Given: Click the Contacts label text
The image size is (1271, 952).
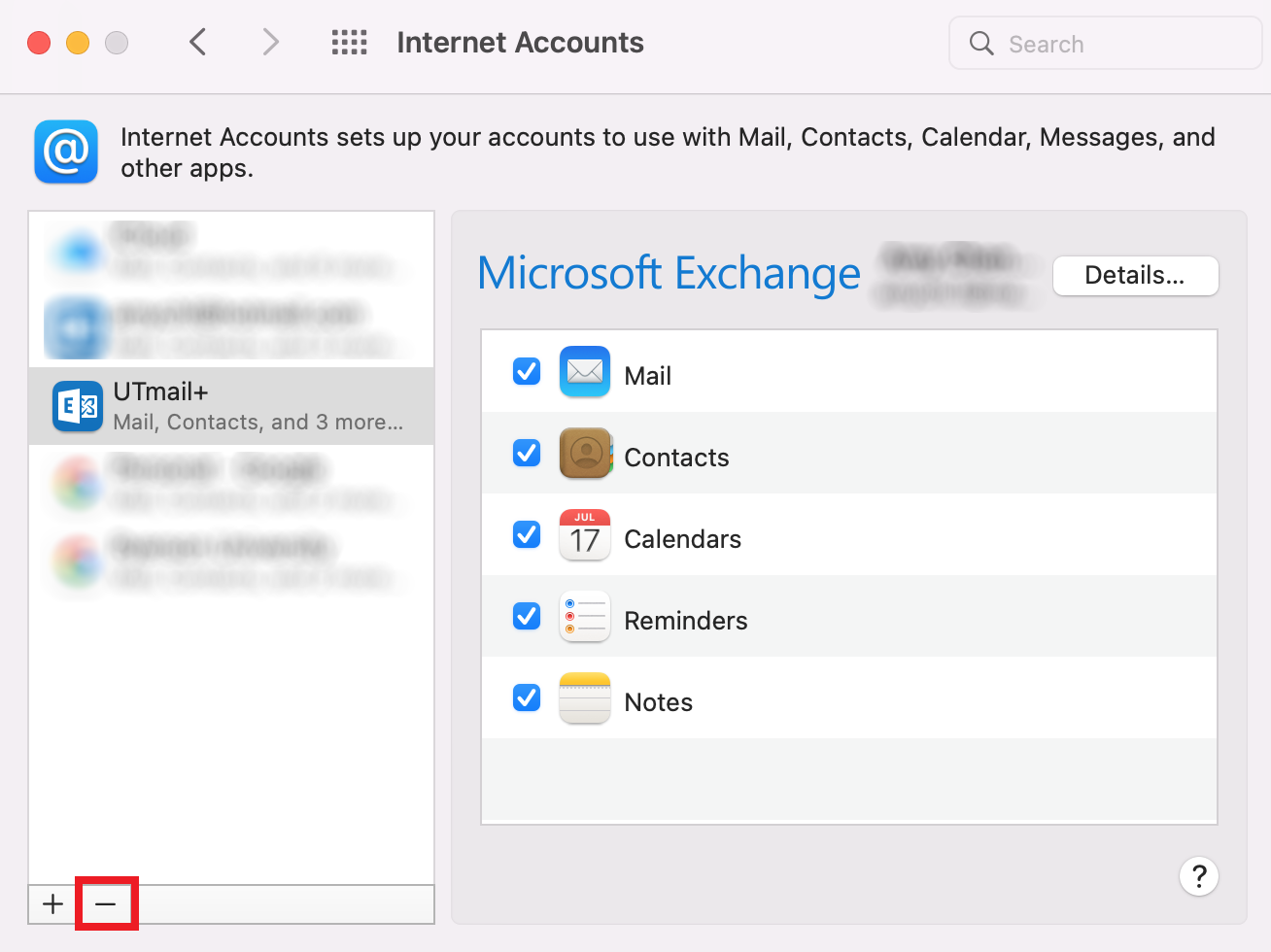Looking at the screenshot, I should (x=676, y=458).
